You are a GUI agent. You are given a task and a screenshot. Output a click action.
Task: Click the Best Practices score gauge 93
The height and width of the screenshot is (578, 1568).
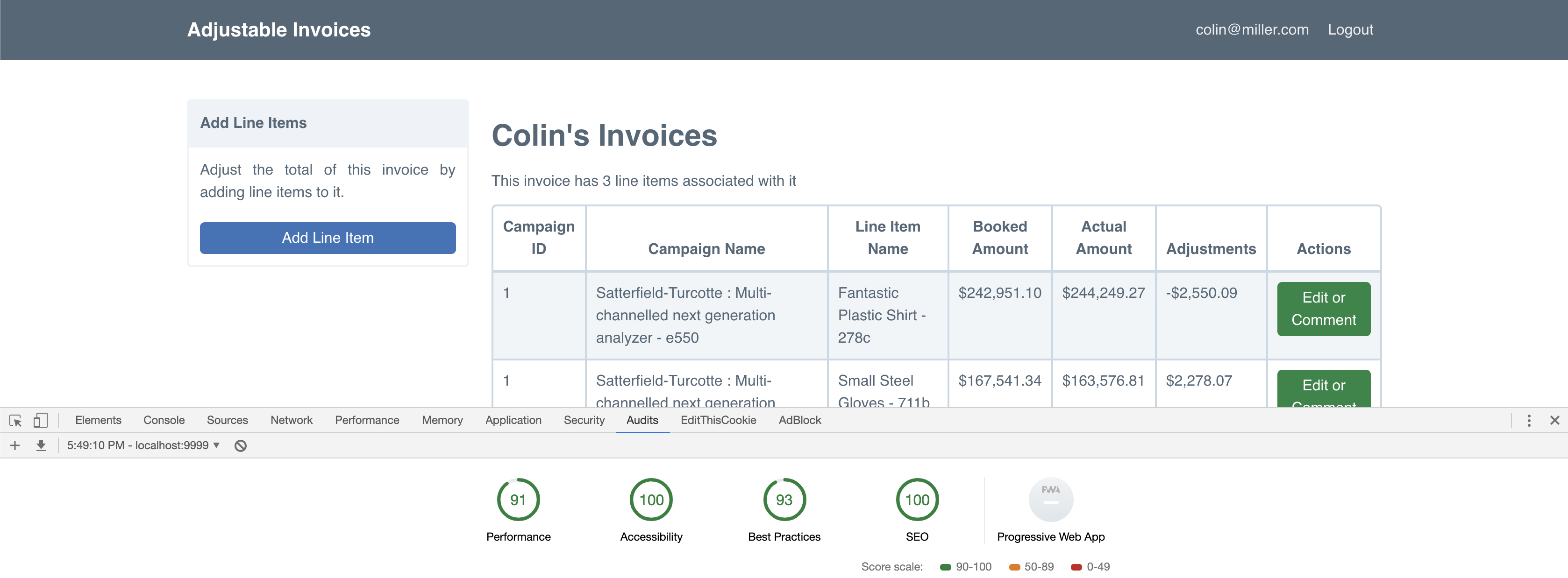click(784, 500)
